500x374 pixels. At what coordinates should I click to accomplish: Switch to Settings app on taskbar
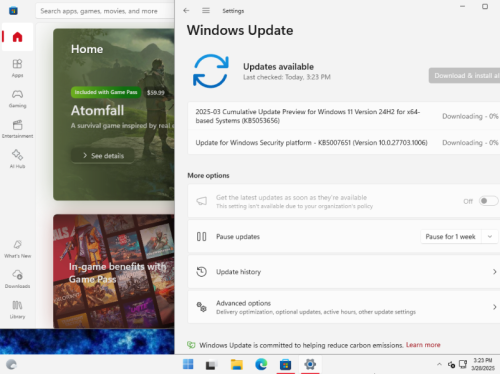310,364
